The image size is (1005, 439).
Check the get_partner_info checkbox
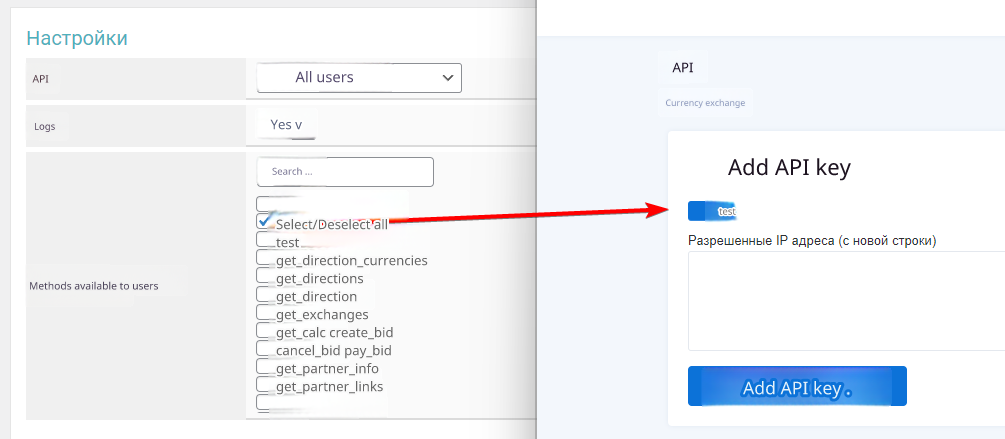(265, 368)
